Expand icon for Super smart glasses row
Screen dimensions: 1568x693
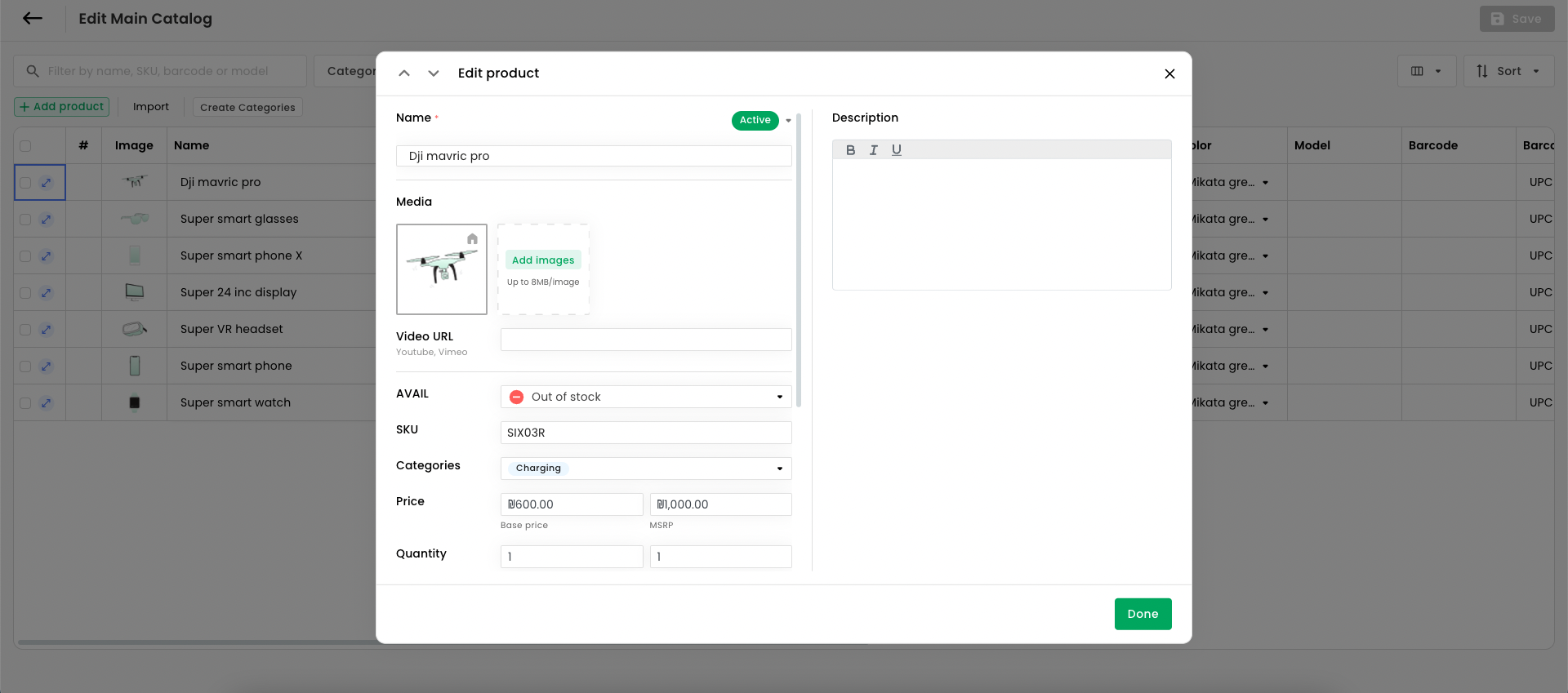[47, 220]
